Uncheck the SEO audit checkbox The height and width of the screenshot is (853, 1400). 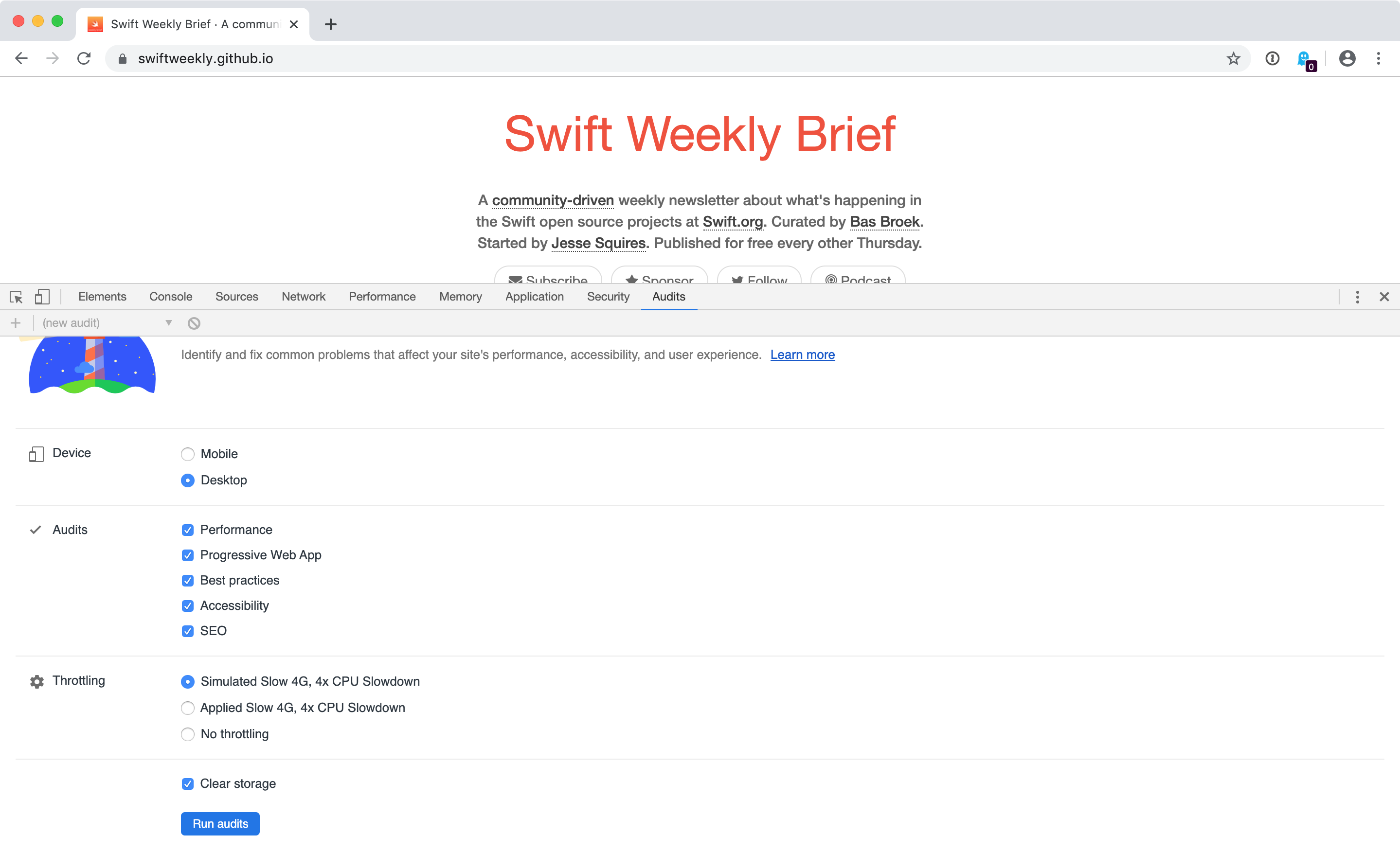(x=187, y=631)
